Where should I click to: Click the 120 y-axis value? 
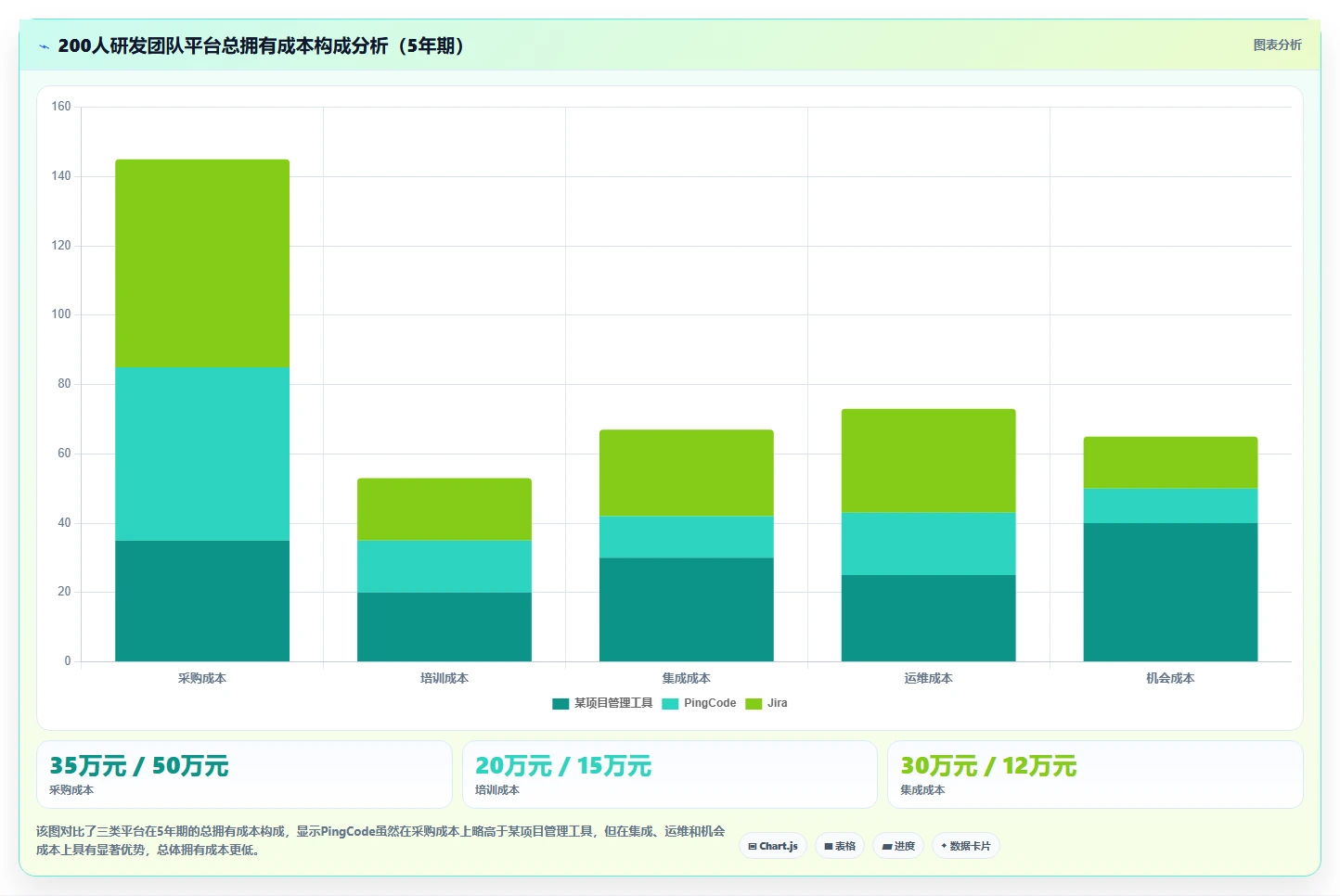tap(61, 246)
